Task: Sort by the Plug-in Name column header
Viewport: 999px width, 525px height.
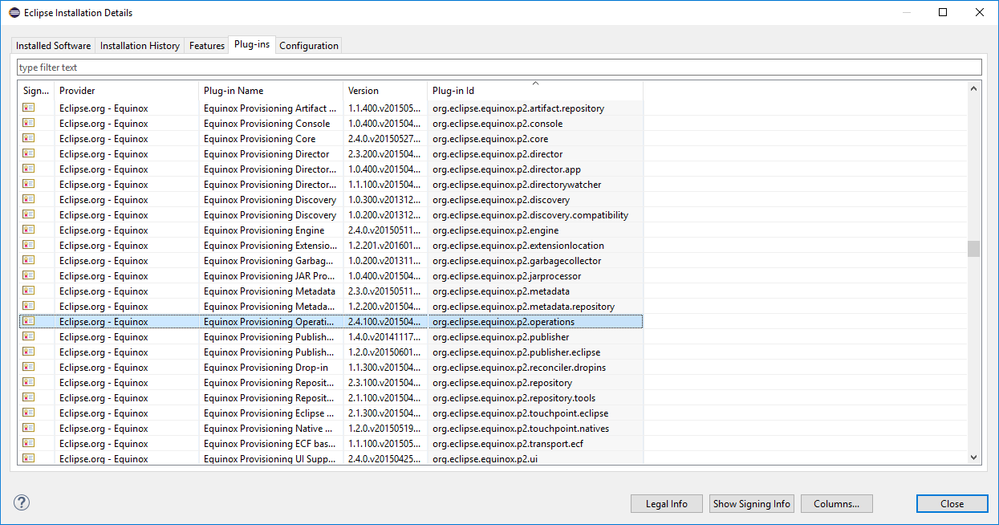Action: 271,90
